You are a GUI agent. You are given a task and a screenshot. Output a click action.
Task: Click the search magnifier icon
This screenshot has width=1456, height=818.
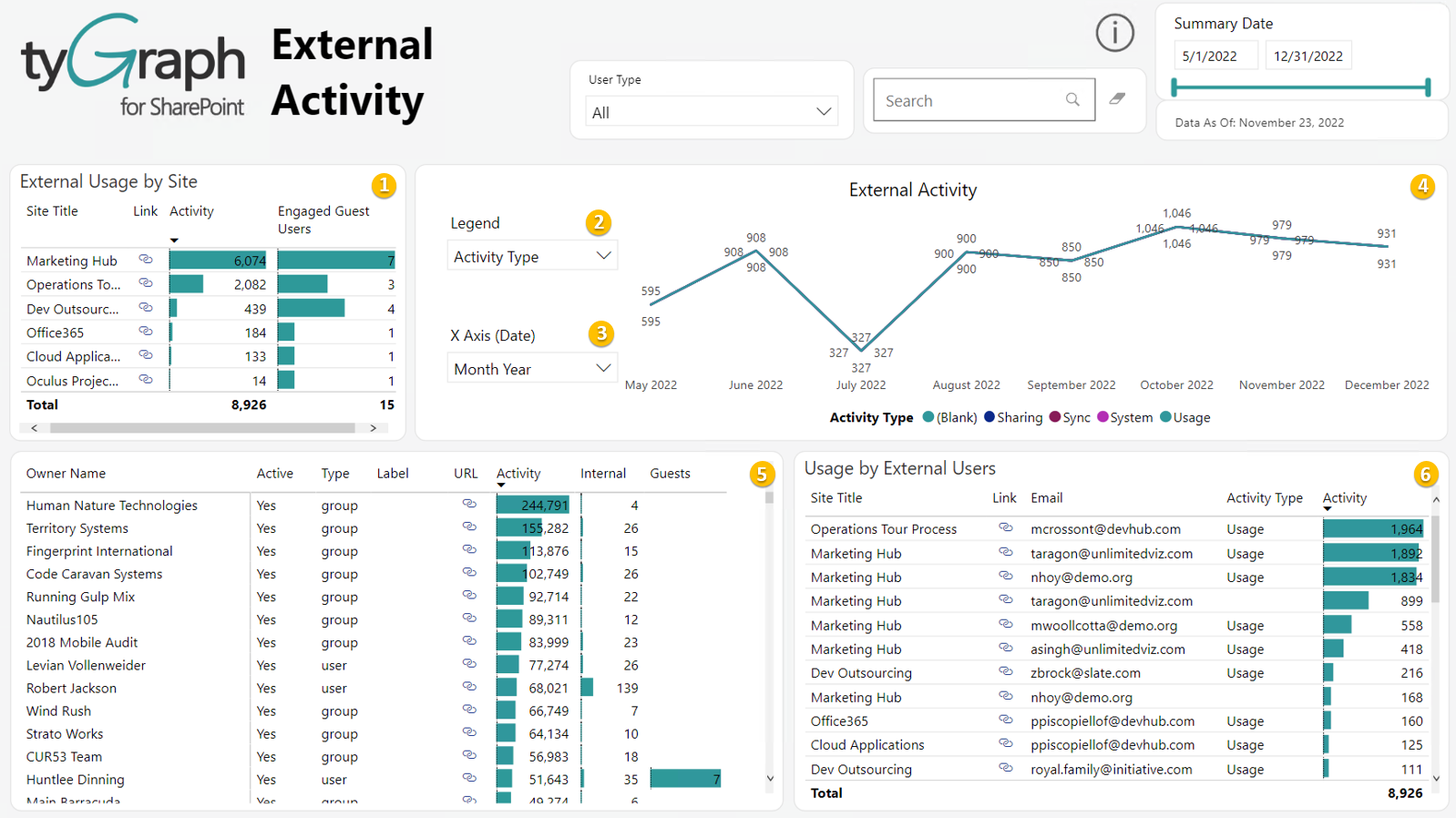point(1072,100)
